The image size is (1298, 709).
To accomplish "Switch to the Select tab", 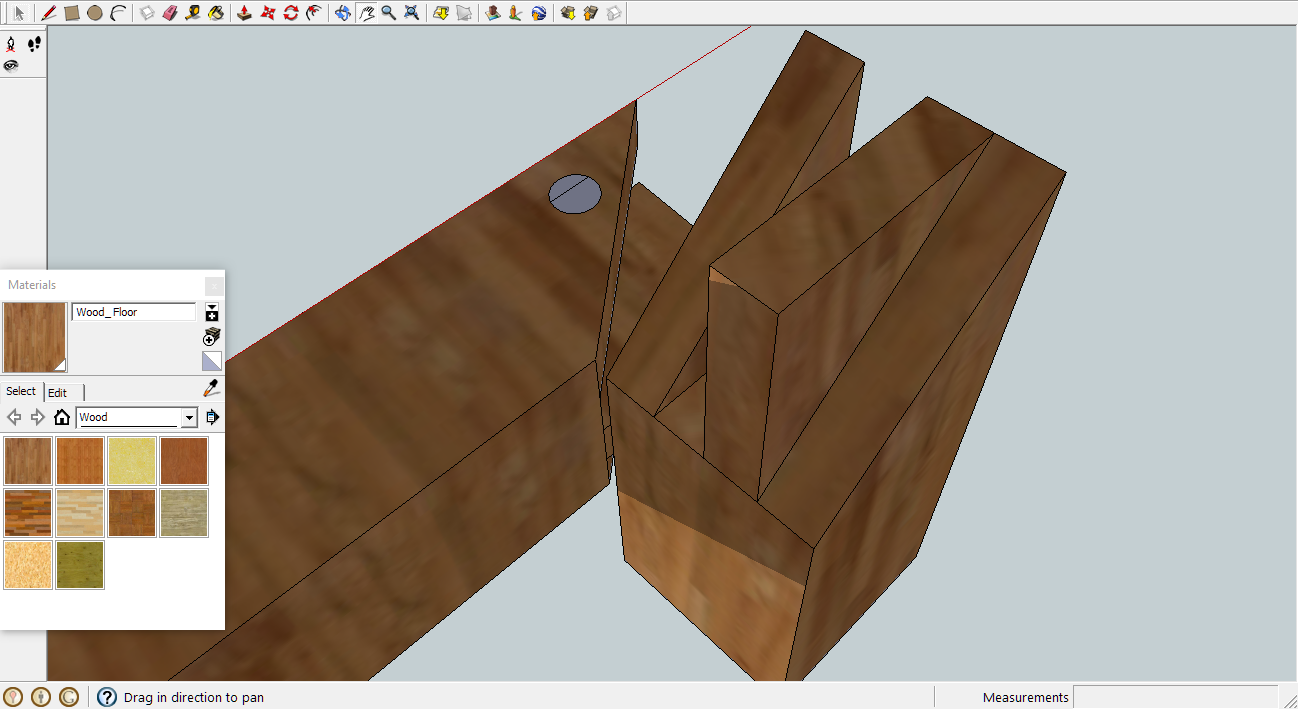I will coord(21,391).
